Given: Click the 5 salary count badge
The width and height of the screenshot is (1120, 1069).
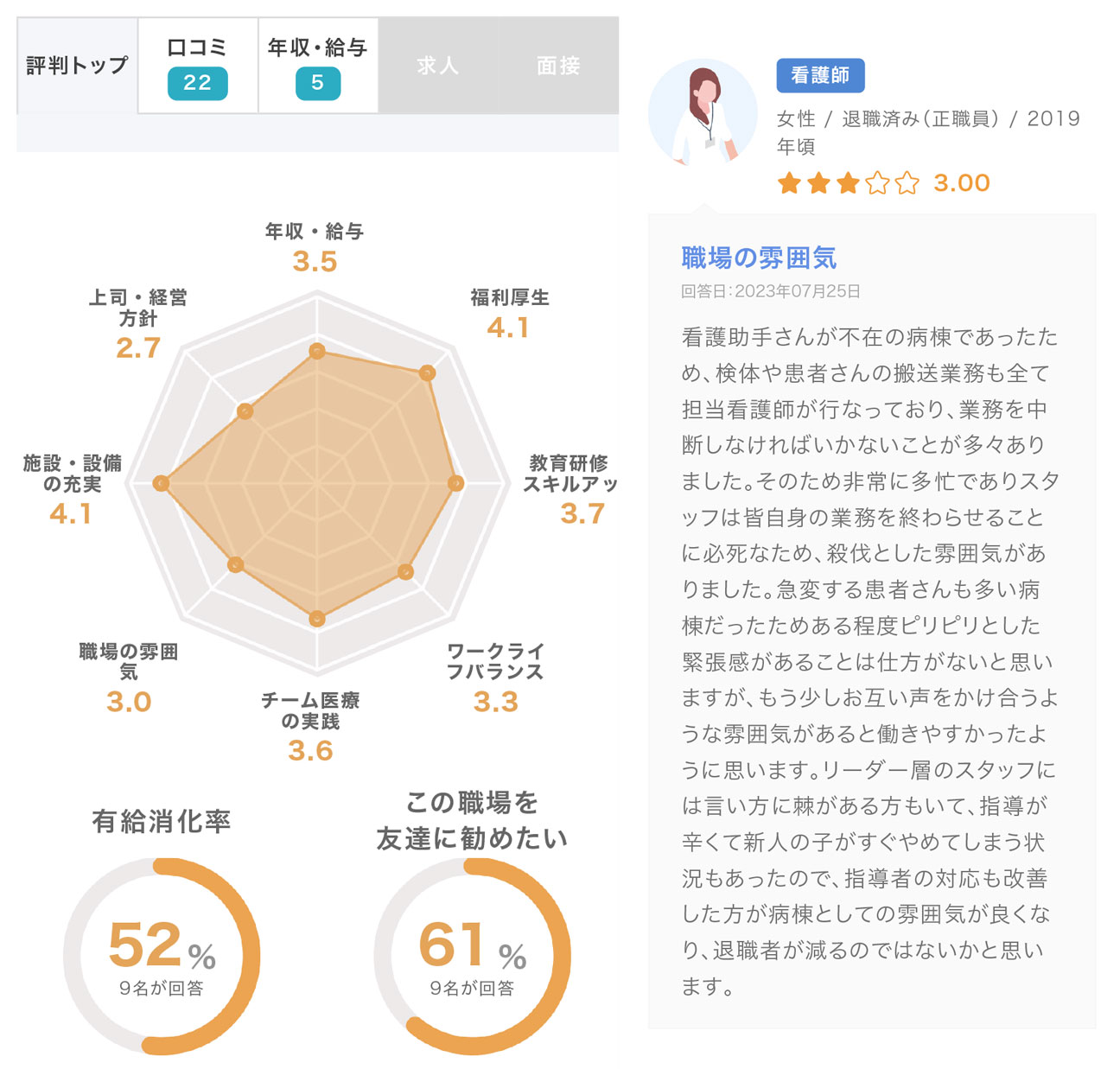Looking at the screenshot, I should click(317, 83).
